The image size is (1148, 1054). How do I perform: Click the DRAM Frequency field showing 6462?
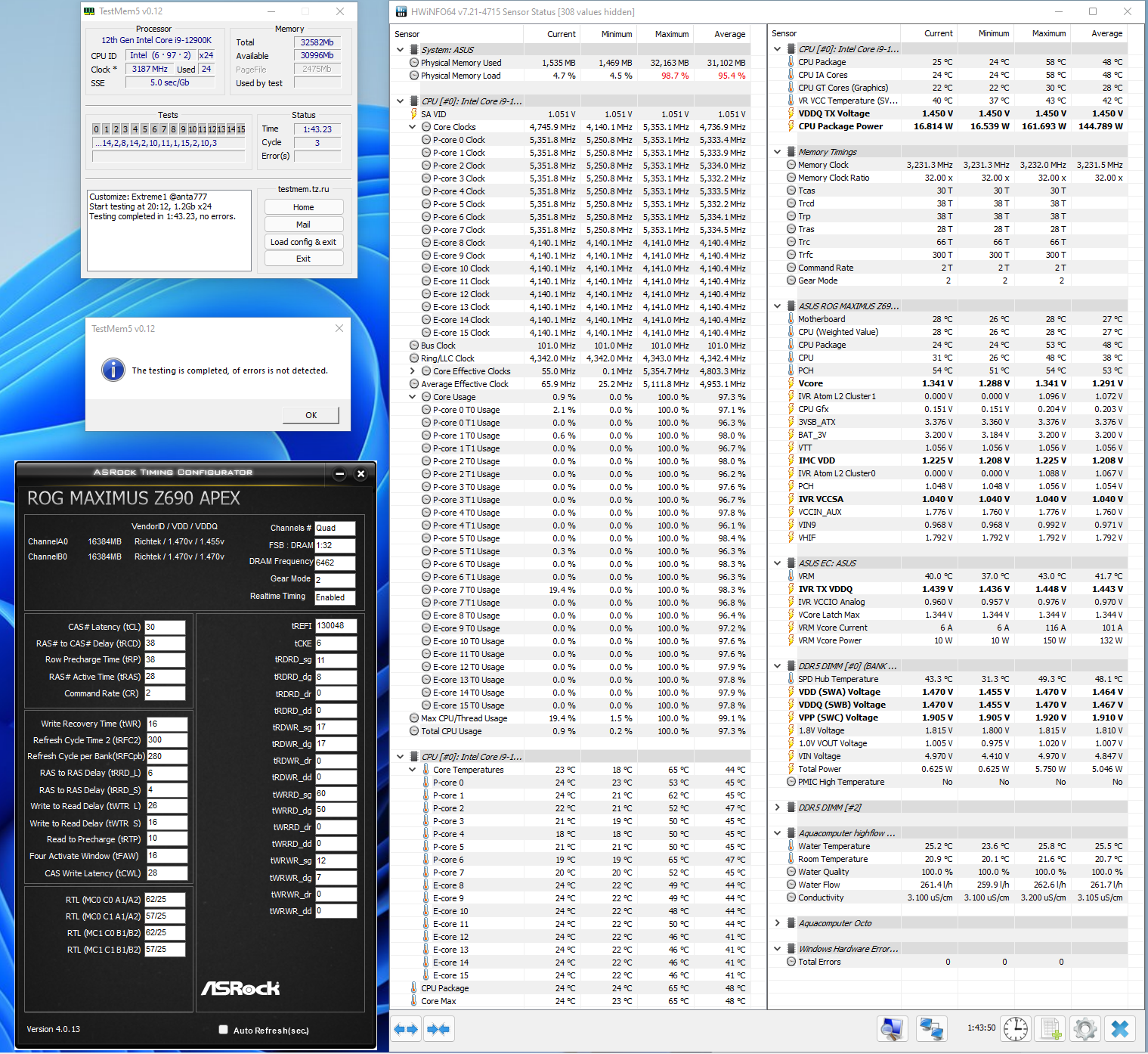point(335,563)
